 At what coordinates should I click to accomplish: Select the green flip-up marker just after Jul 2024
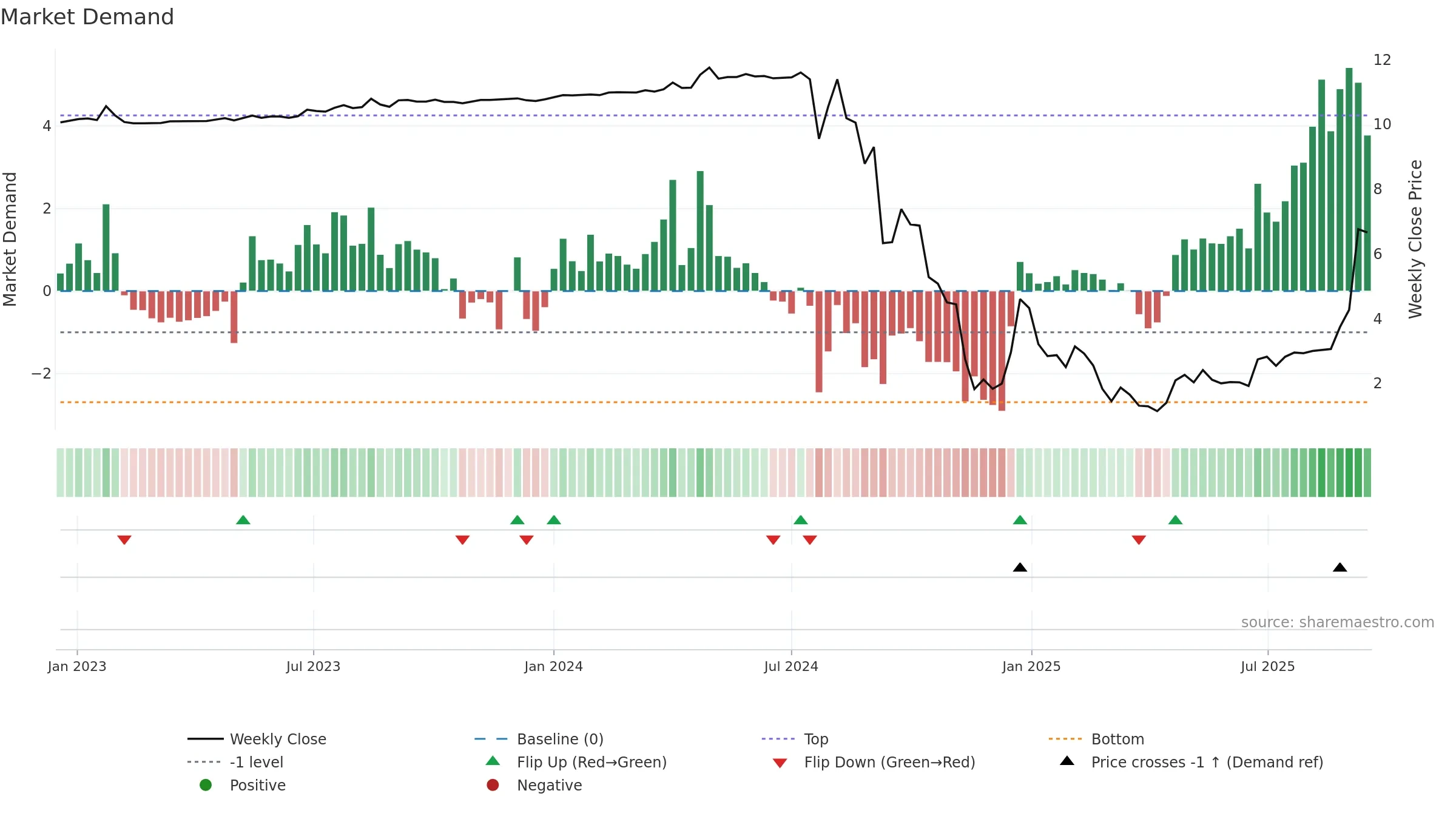tap(801, 520)
